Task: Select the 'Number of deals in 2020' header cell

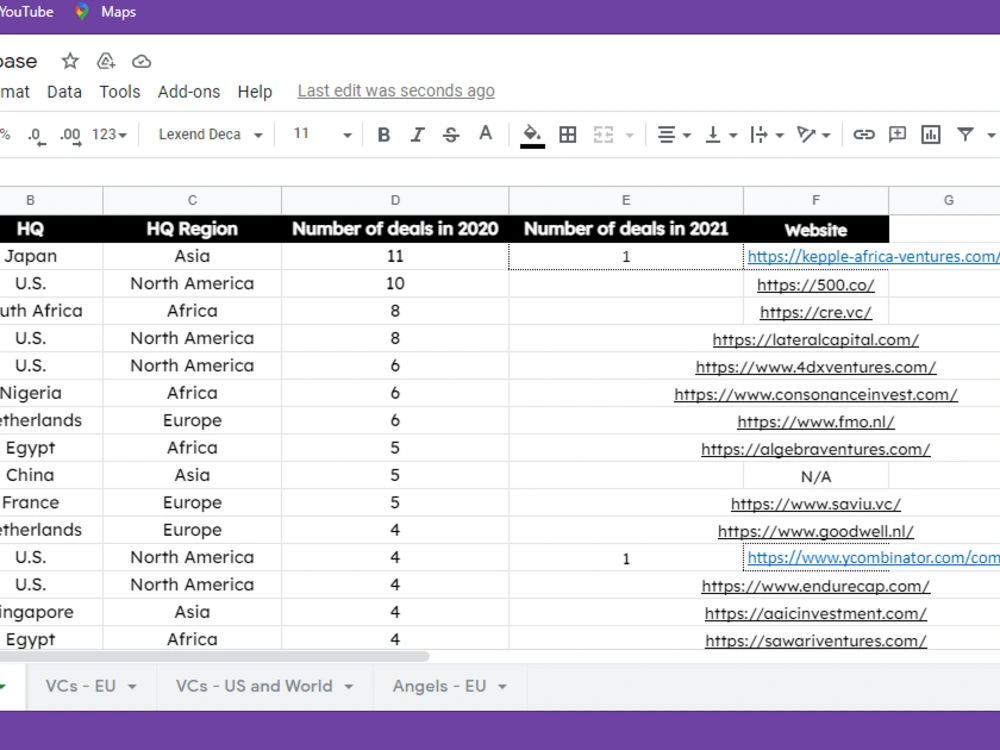Action: tap(395, 229)
